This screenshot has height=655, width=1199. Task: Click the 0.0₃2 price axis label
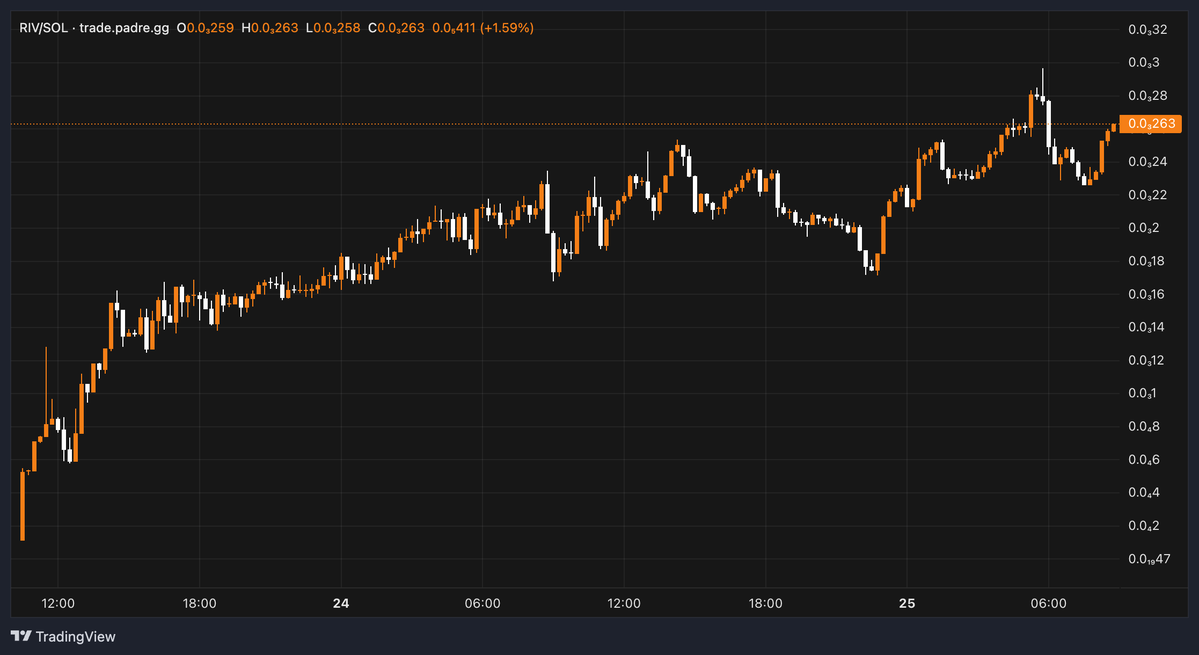1144,228
